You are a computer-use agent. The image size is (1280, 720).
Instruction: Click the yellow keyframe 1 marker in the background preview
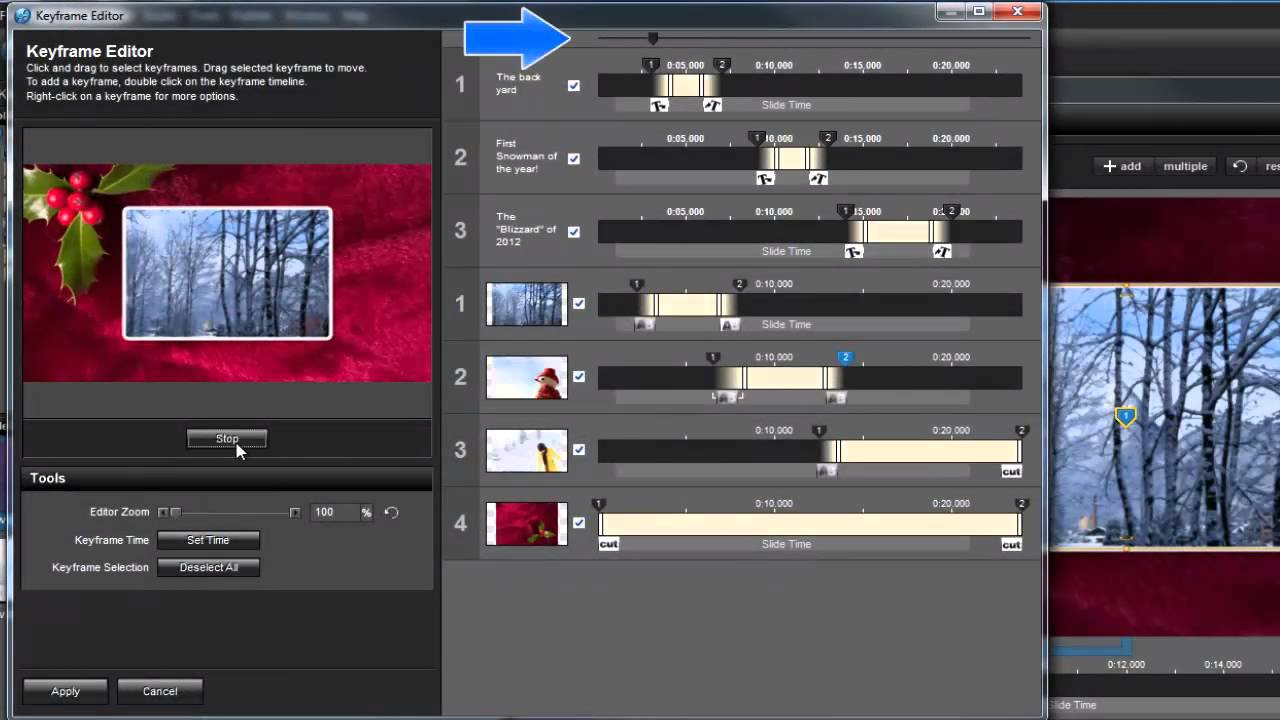click(1126, 416)
